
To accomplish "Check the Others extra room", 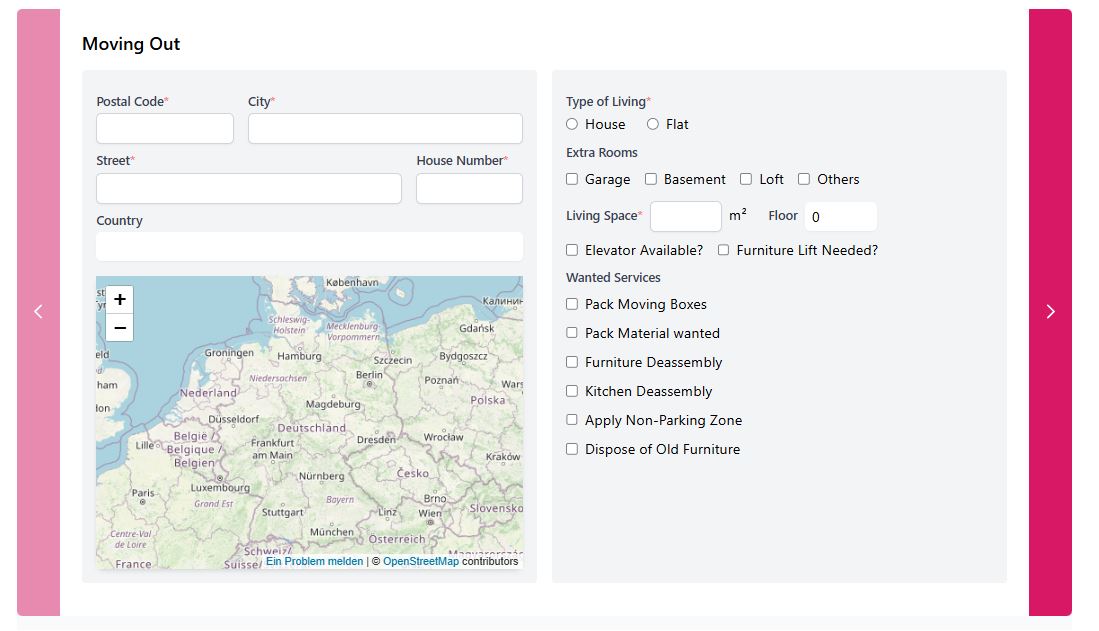I will pyautogui.click(x=804, y=179).
